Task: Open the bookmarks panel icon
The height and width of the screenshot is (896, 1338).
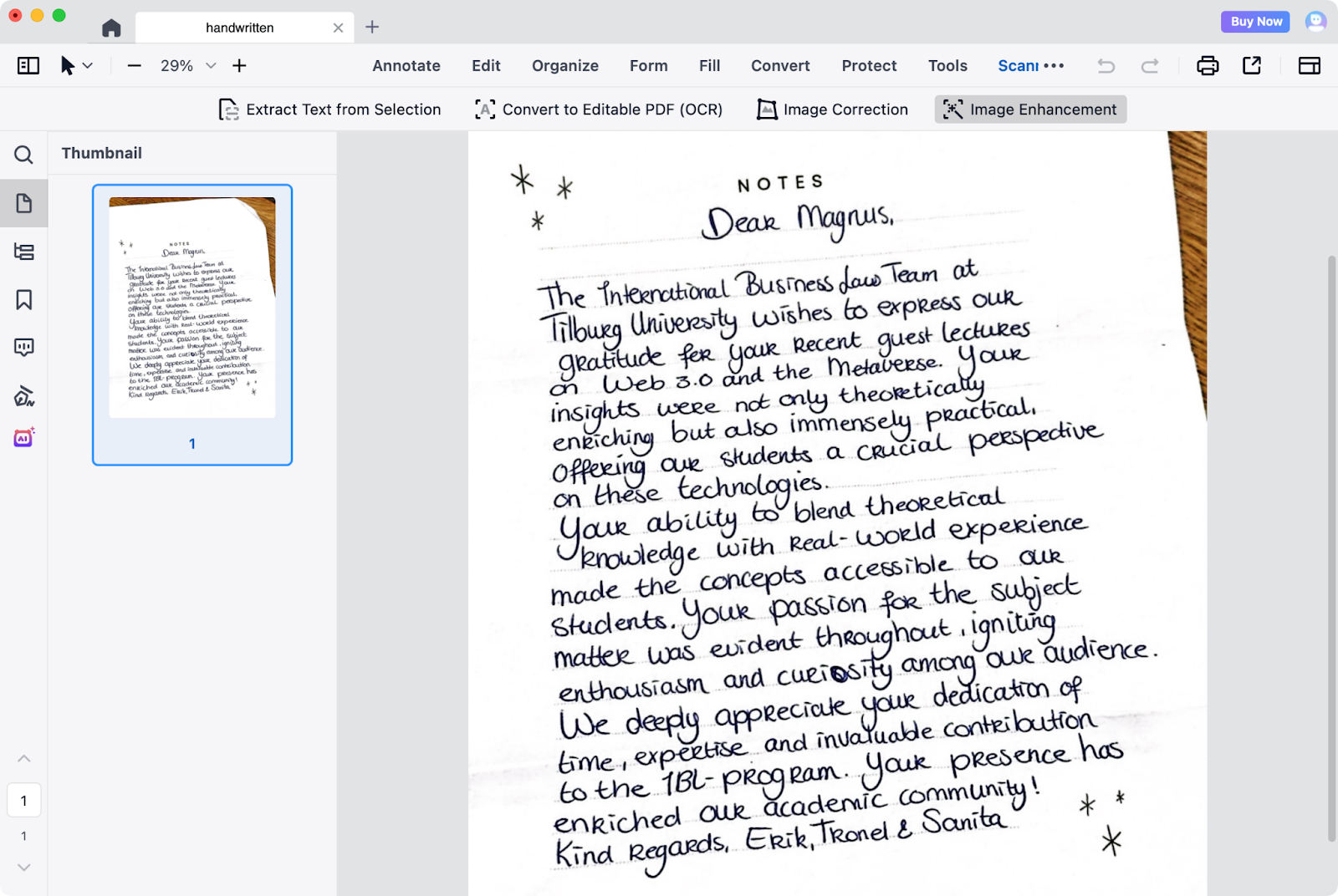Action: 23,300
